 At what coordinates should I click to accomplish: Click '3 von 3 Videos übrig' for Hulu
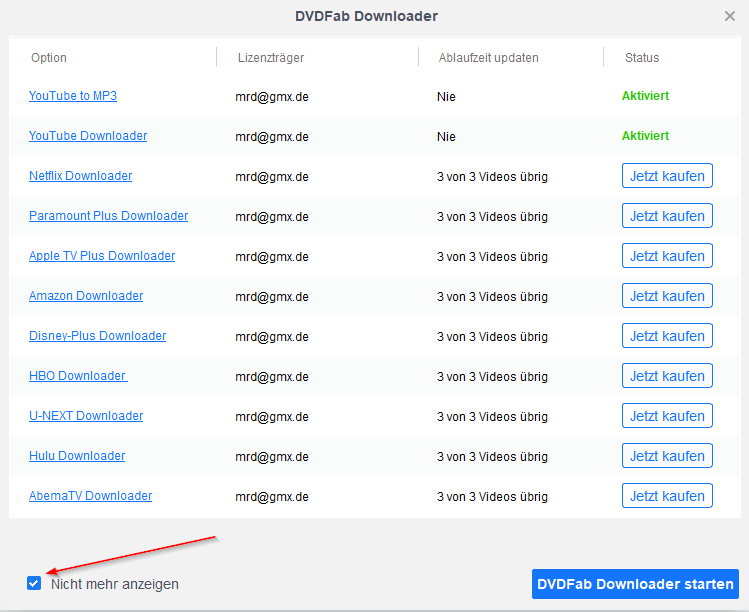tap(492, 457)
